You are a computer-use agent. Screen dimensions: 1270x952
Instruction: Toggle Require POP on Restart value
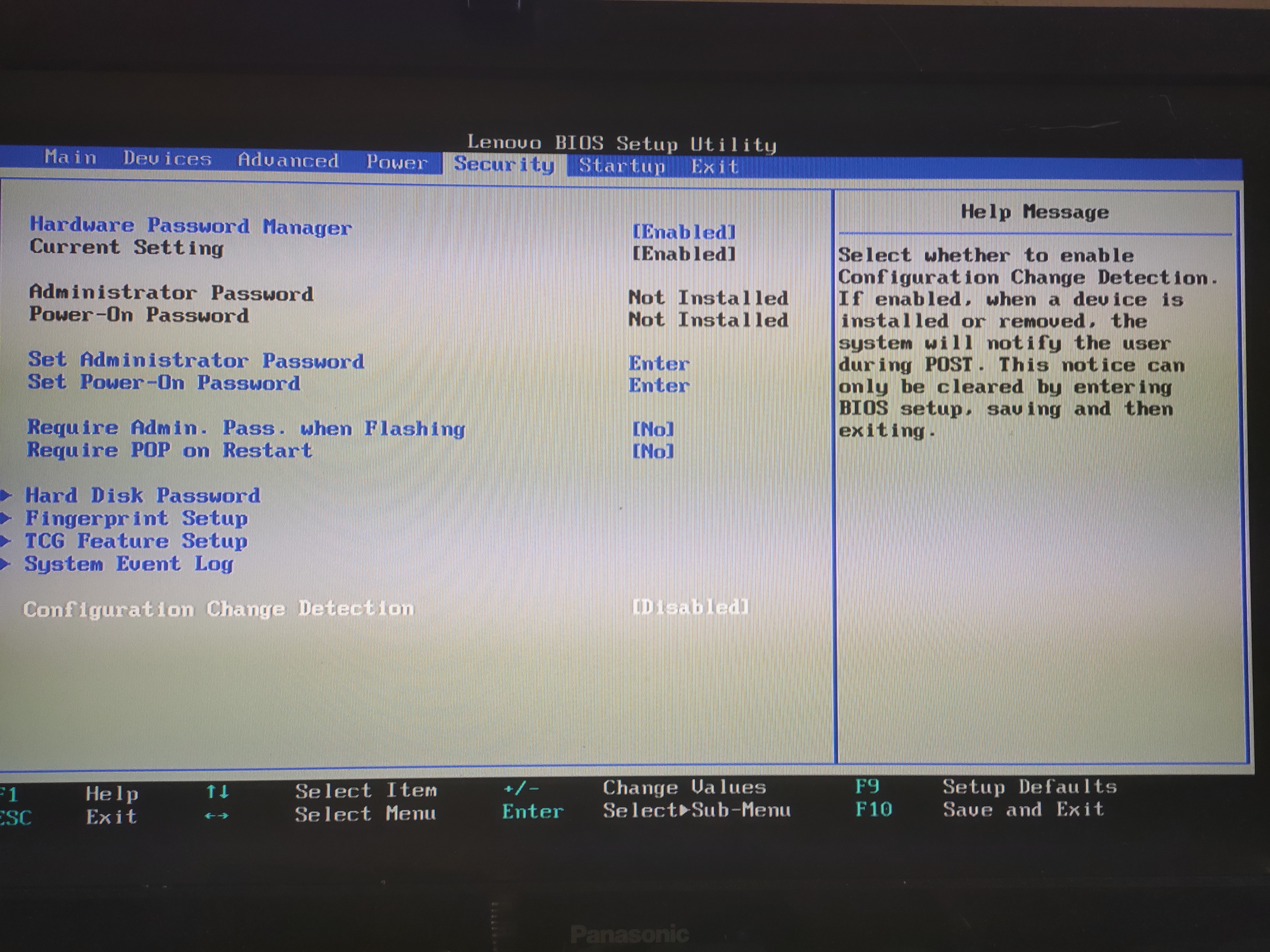coord(653,452)
